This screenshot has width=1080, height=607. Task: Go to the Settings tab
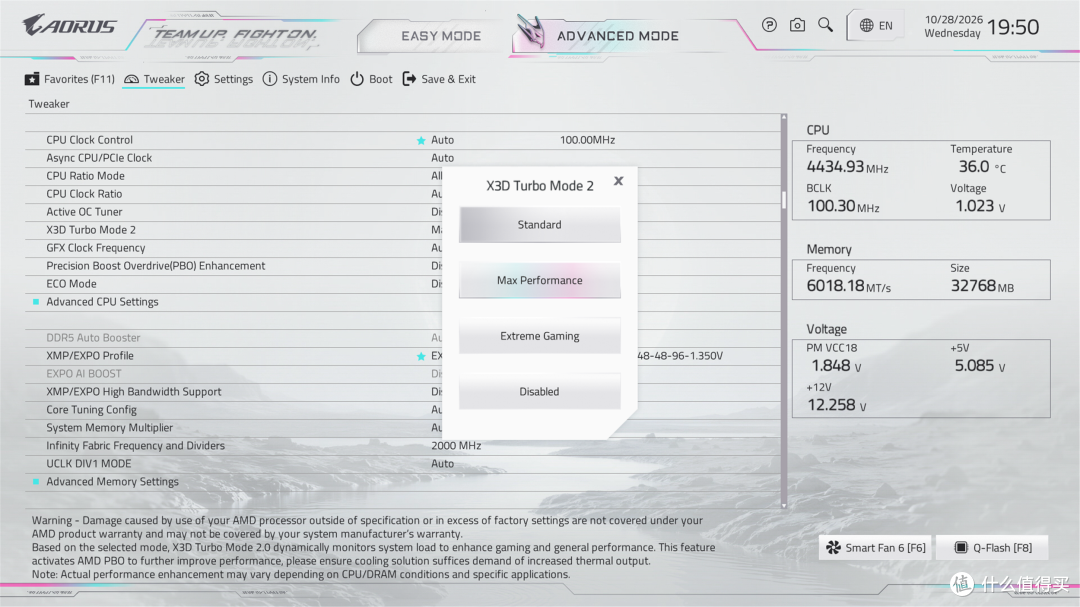[224, 79]
